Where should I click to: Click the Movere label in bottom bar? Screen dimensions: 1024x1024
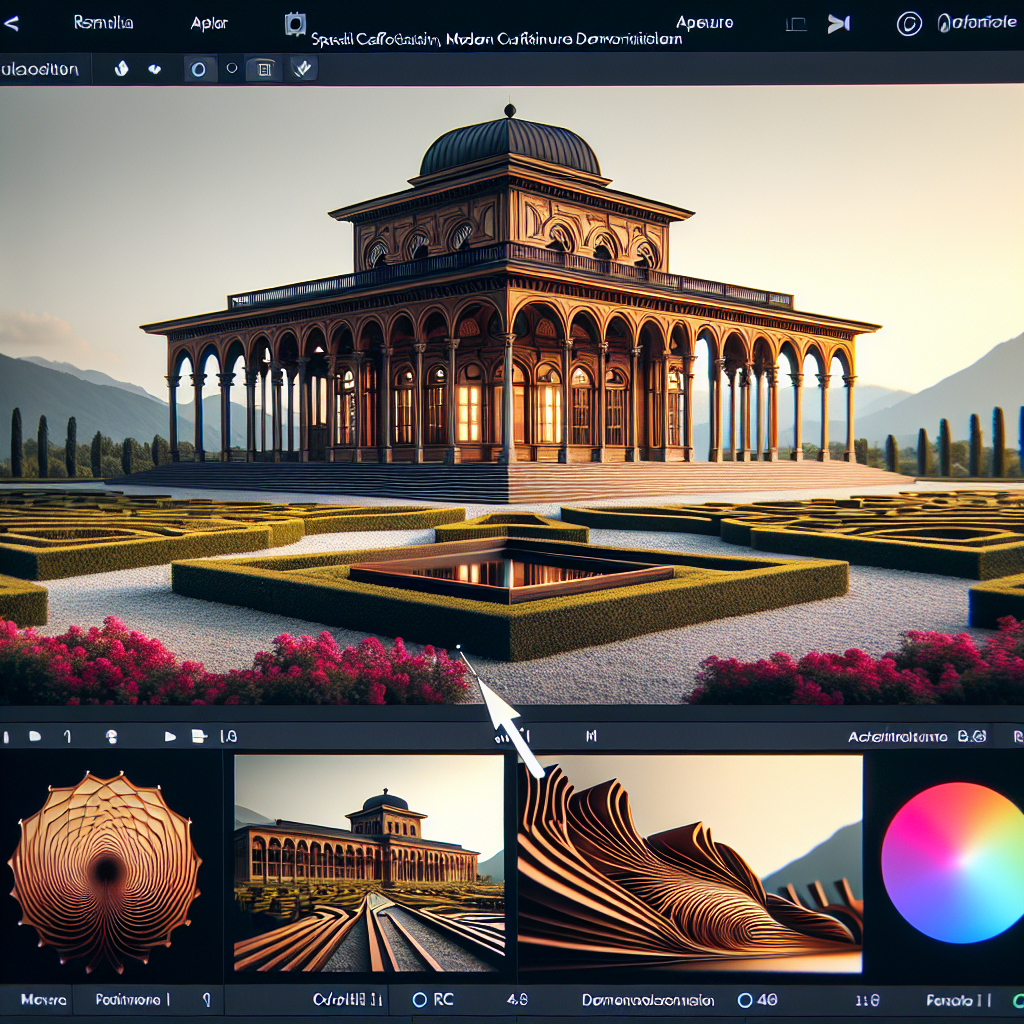coord(42,999)
